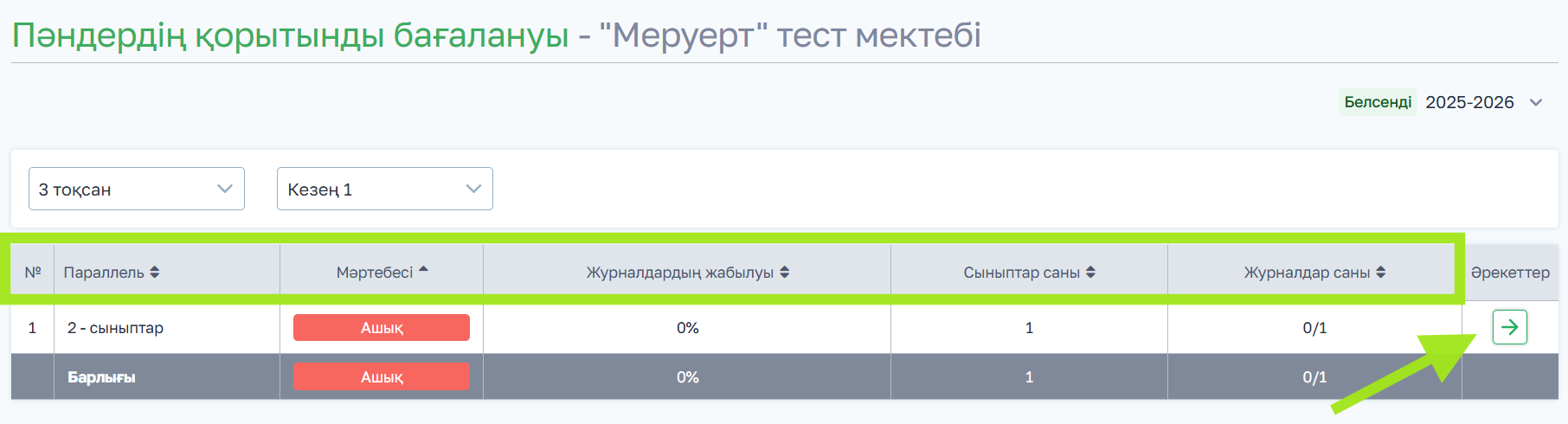Click the Мәртебесі column header label
This screenshot has width=1568, height=424.
[375, 273]
